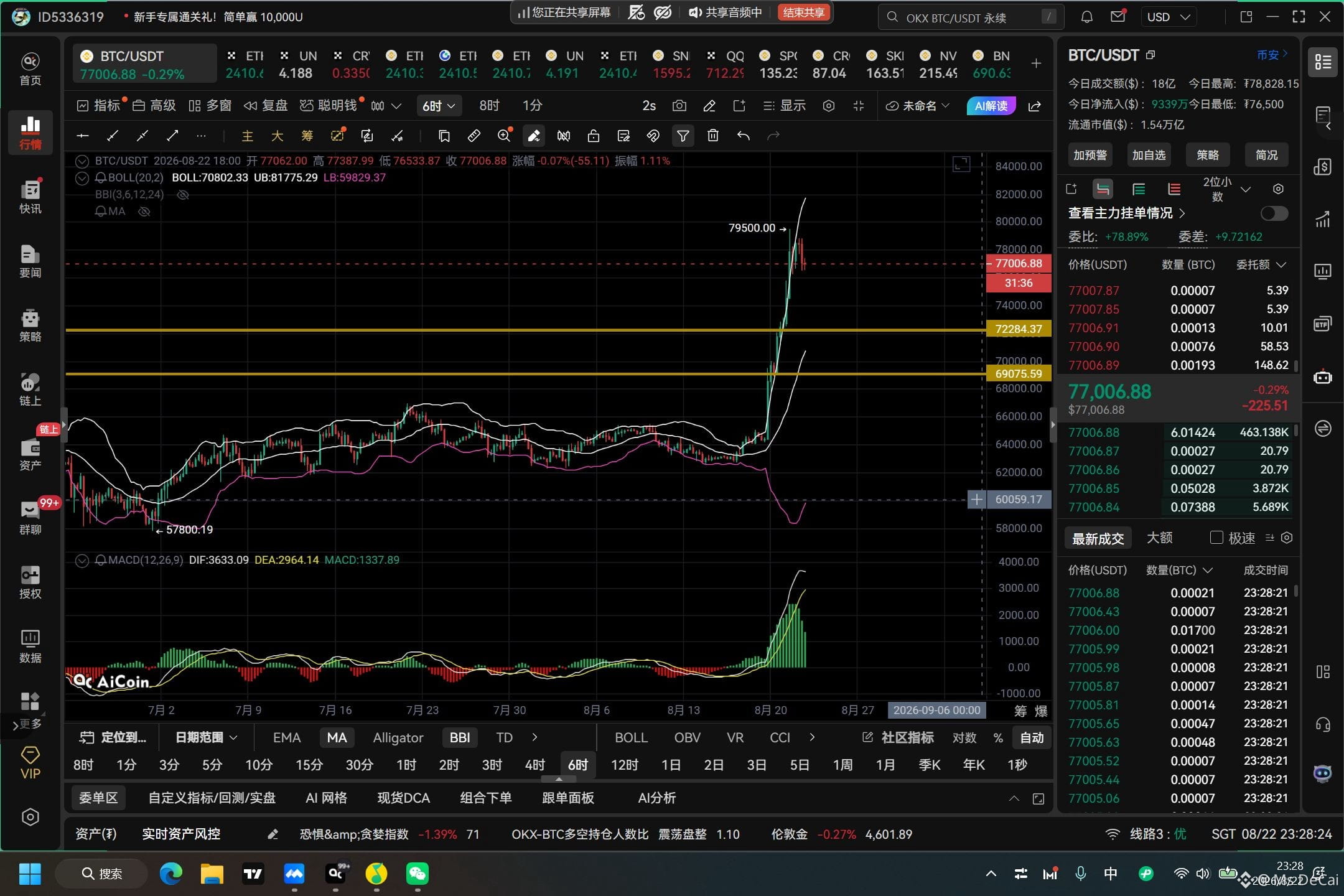Screen dimensions: 1344x896
Task: Toggle the 对数 logarithmic scale option
Action: pos(964,738)
